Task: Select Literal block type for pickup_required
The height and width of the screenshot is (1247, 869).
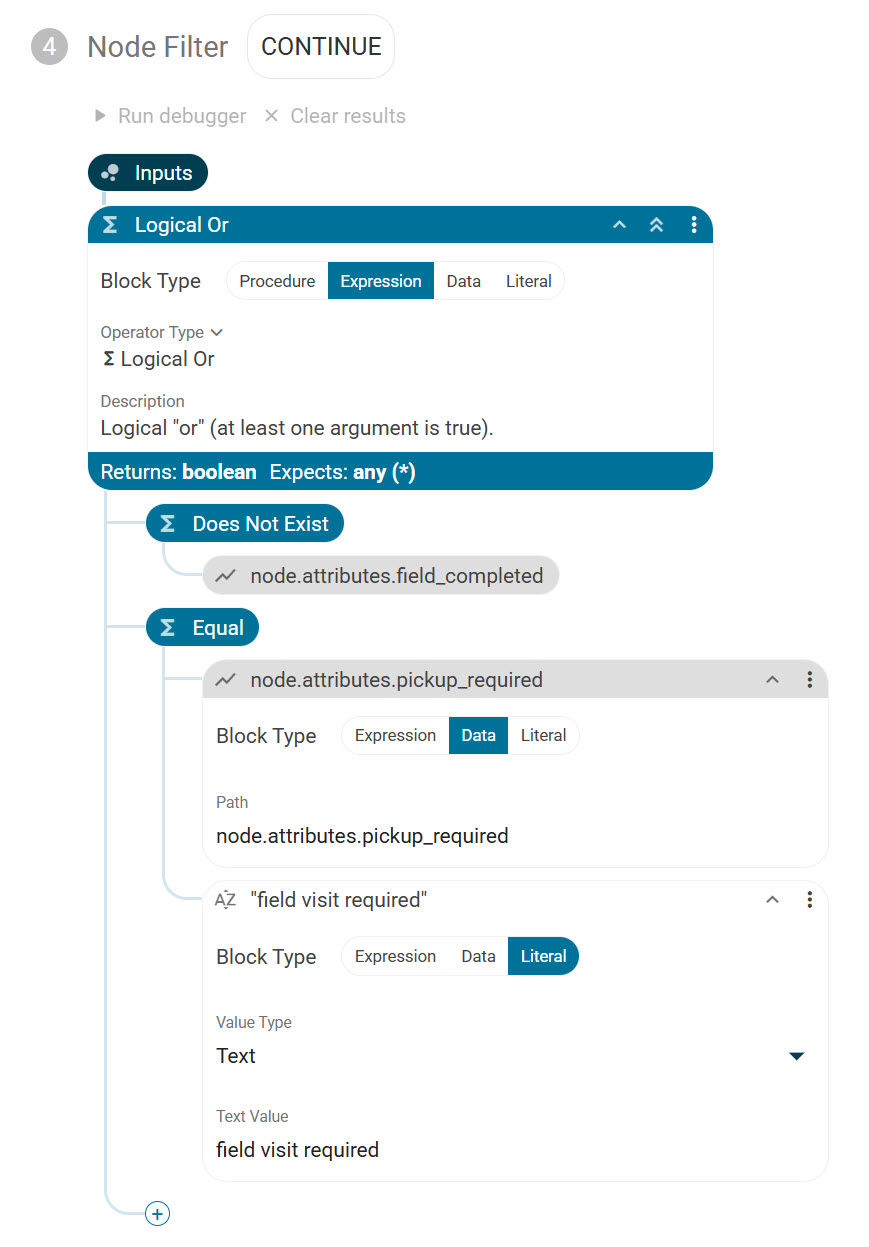Action: point(543,735)
